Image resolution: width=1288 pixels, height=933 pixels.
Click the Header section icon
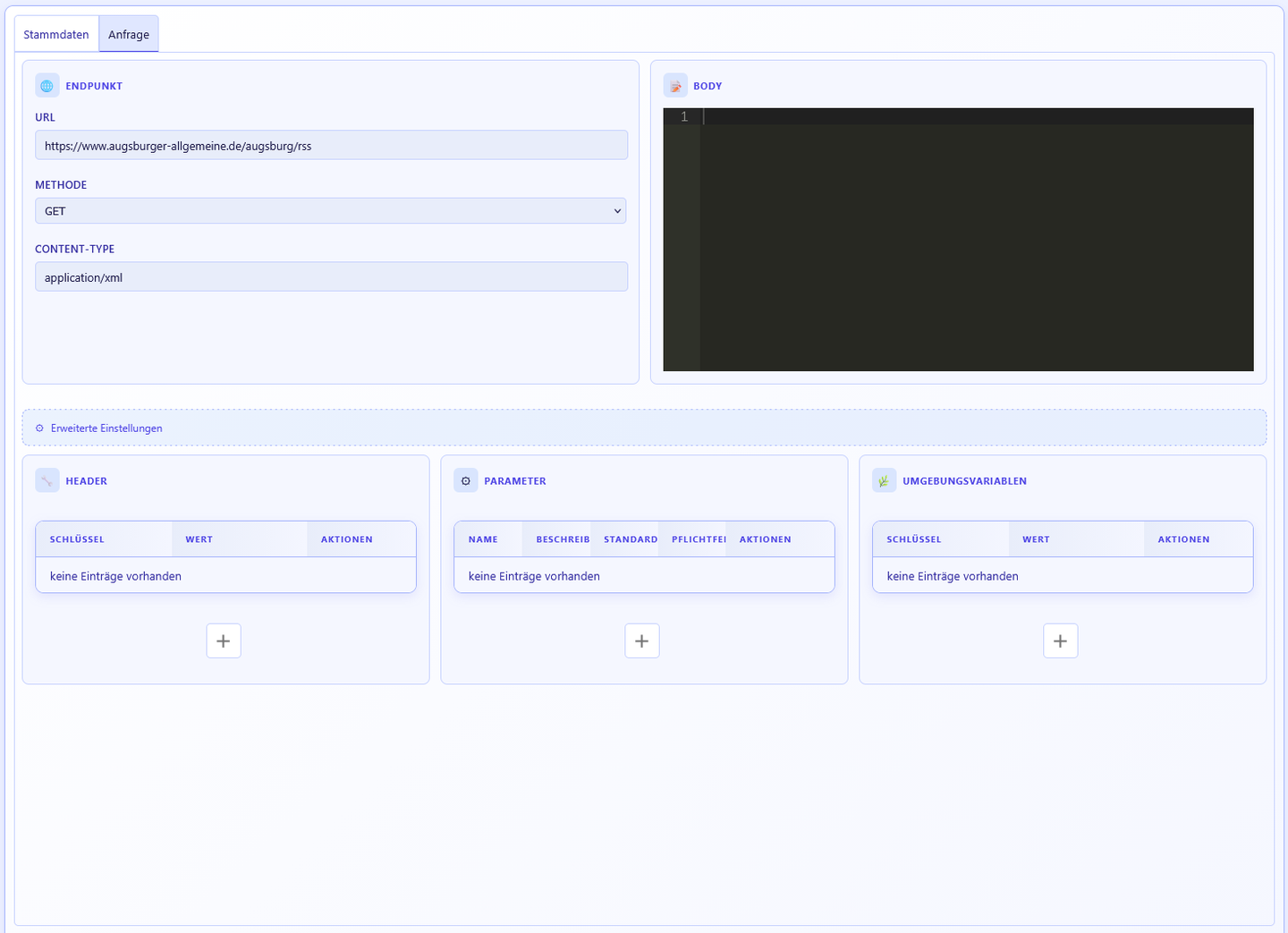[x=47, y=480]
